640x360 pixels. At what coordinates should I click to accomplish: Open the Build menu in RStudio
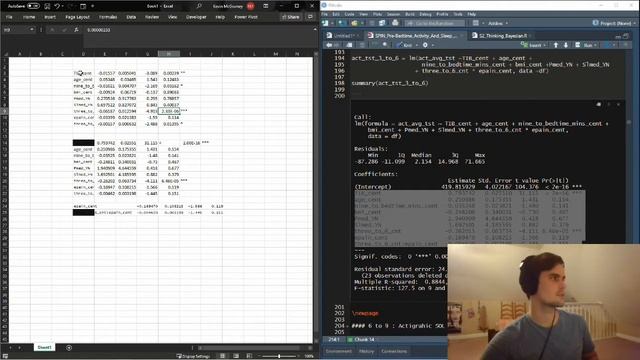[x=410, y=14]
